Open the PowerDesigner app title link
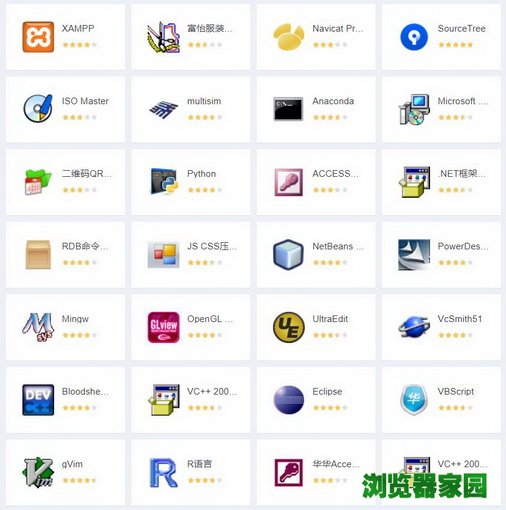506x510 pixels. tap(463, 246)
